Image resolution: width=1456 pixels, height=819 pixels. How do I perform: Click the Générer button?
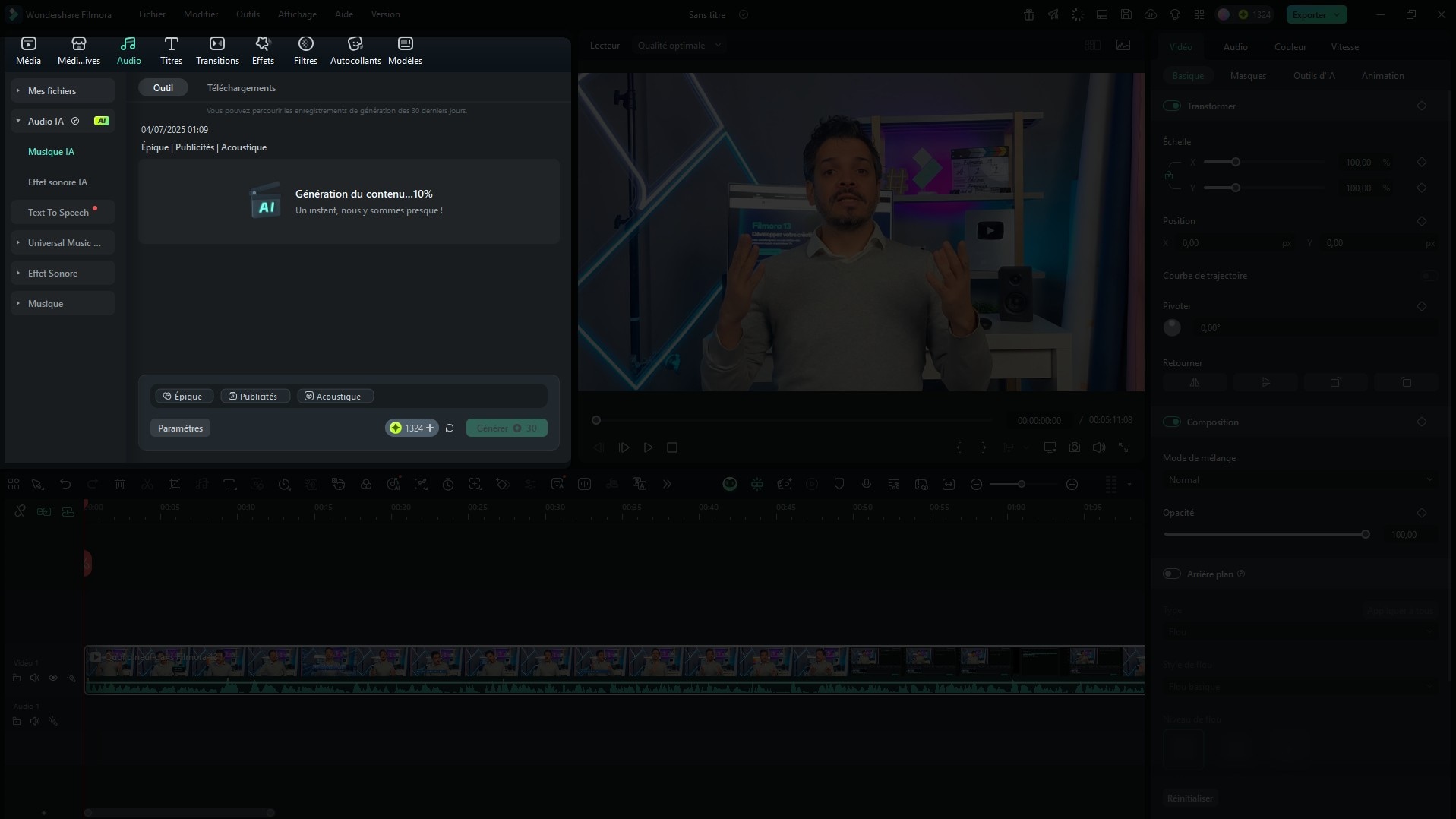coord(507,428)
